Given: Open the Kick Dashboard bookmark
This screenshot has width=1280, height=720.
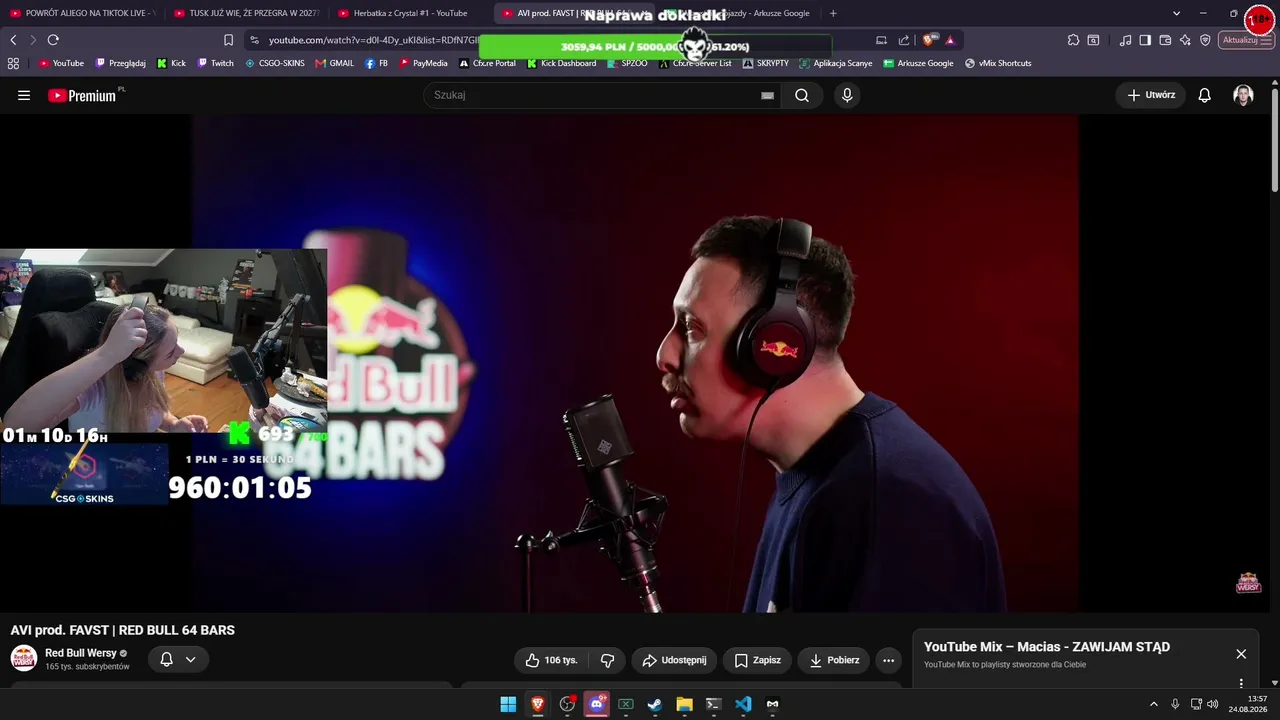Looking at the screenshot, I should [560, 63].
